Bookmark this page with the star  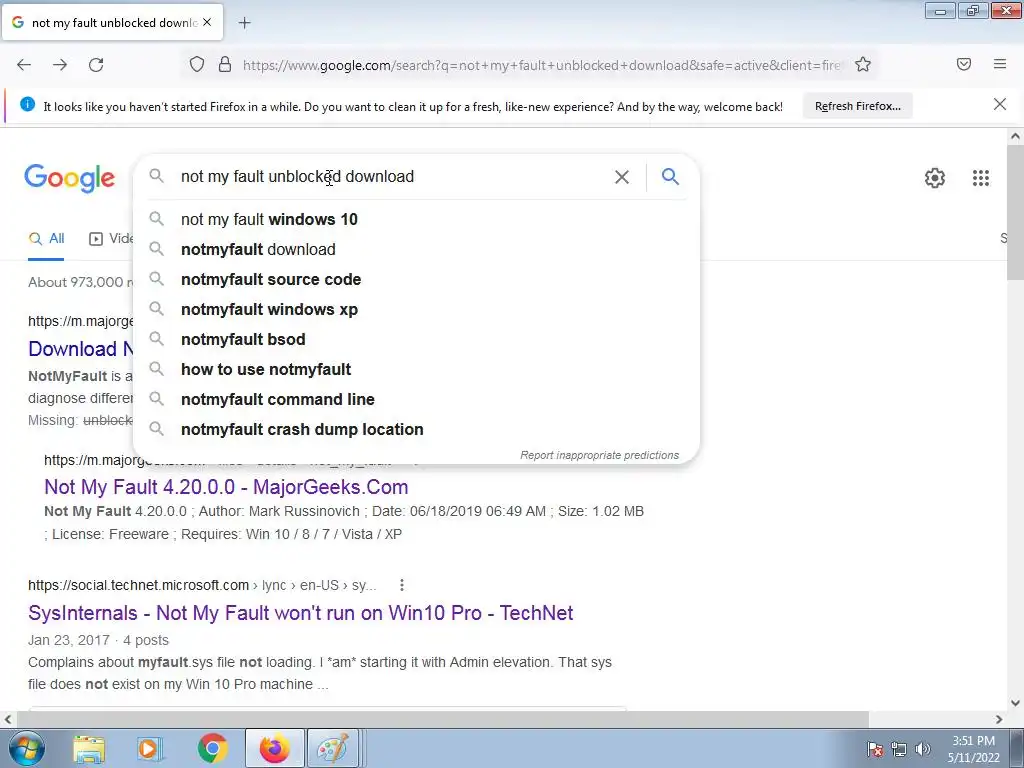[863, 65]
